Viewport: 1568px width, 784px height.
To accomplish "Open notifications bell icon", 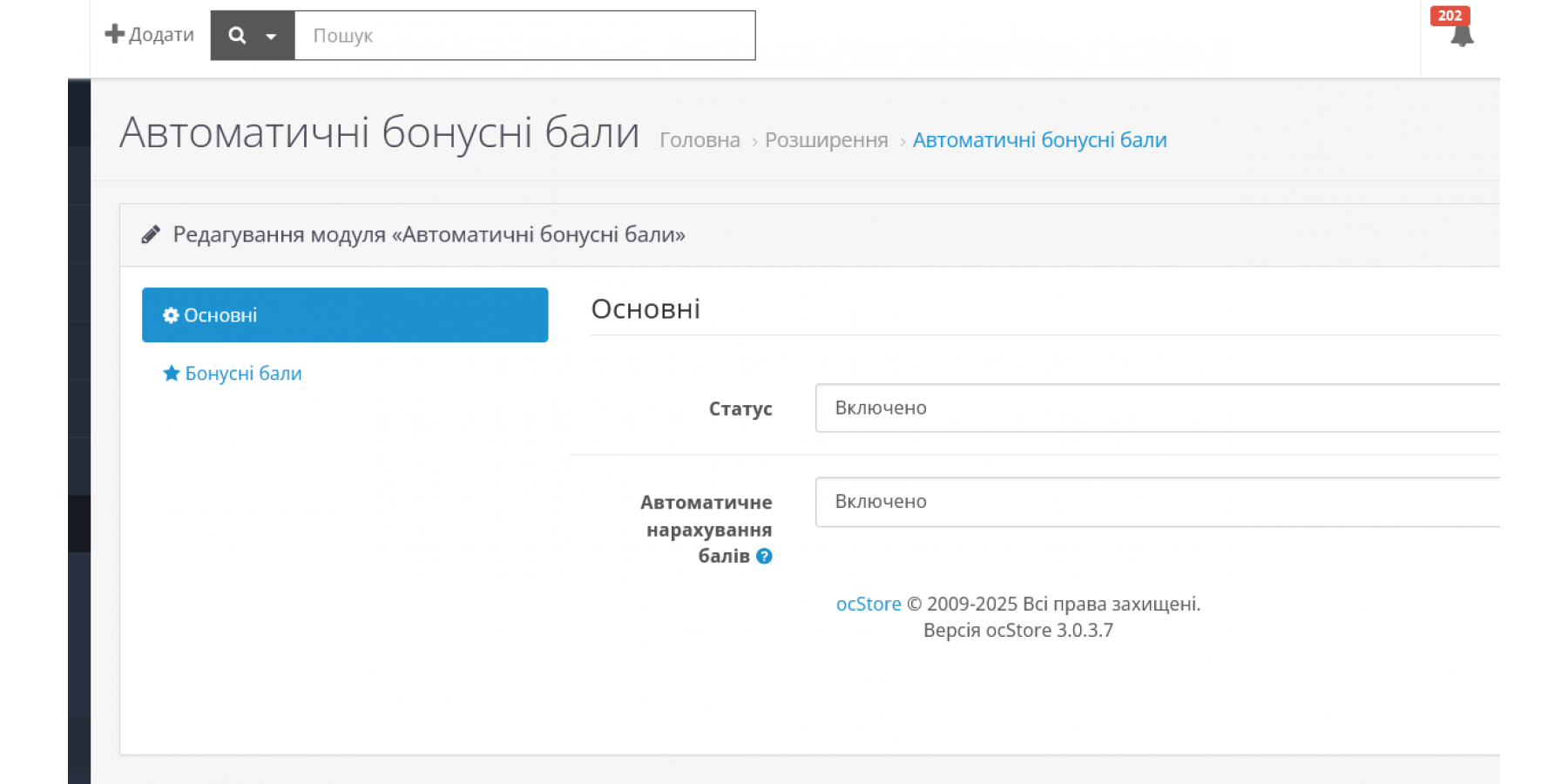I will click(1462, 37).
